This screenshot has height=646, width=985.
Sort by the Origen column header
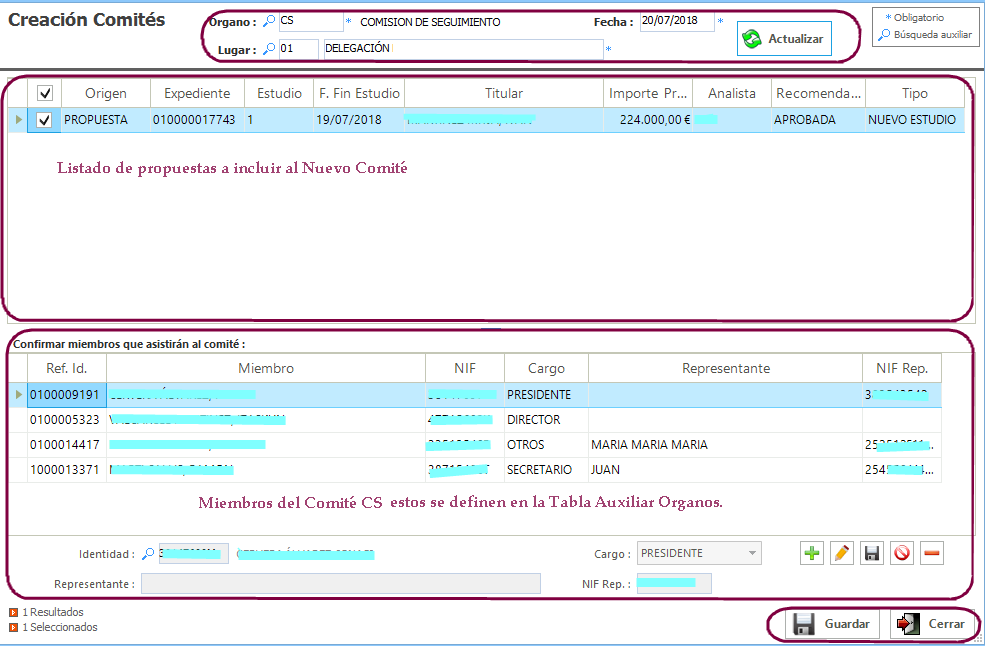point(106,93)
